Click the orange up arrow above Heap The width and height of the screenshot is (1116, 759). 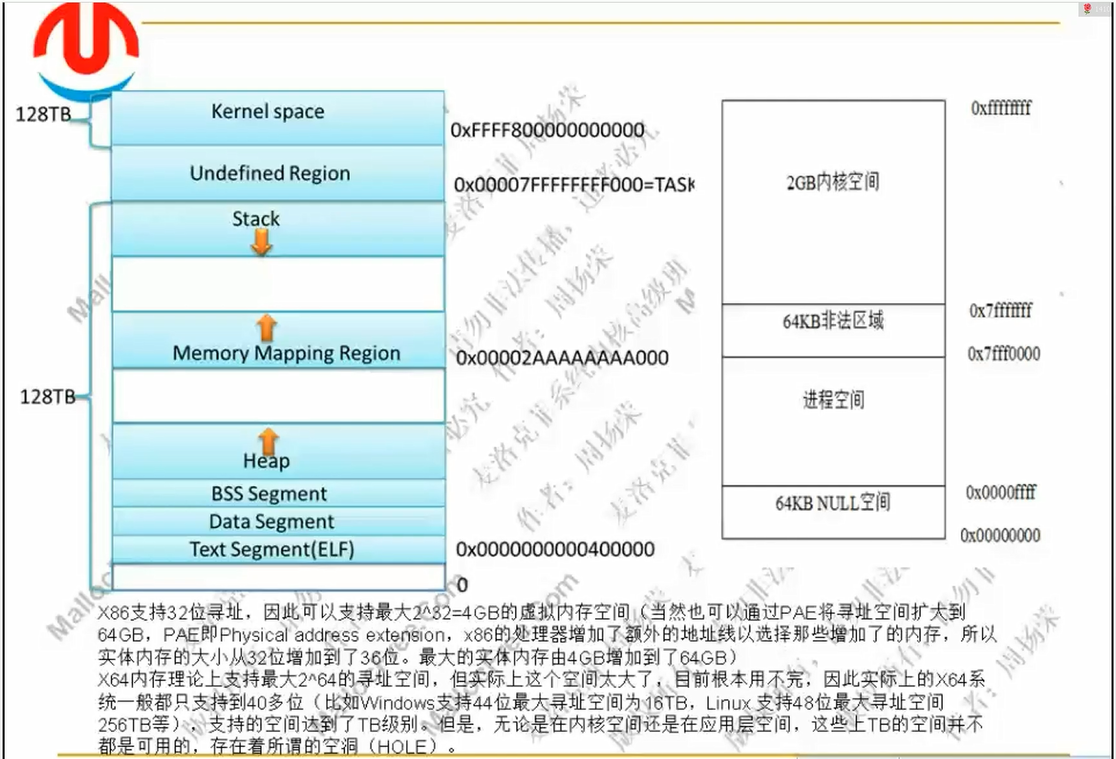coord(268,439)
